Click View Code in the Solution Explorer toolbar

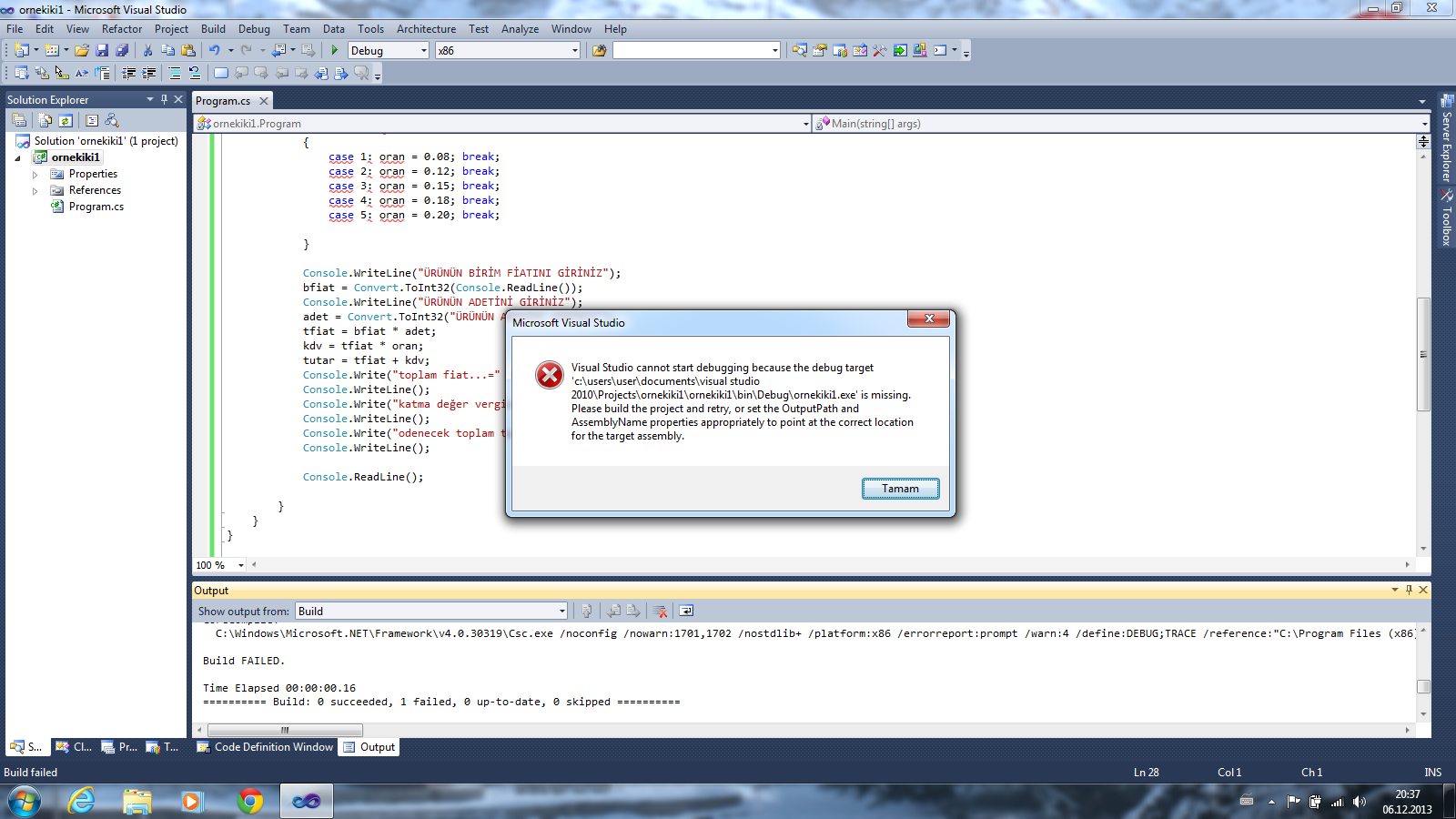click(x=92, y=120)
